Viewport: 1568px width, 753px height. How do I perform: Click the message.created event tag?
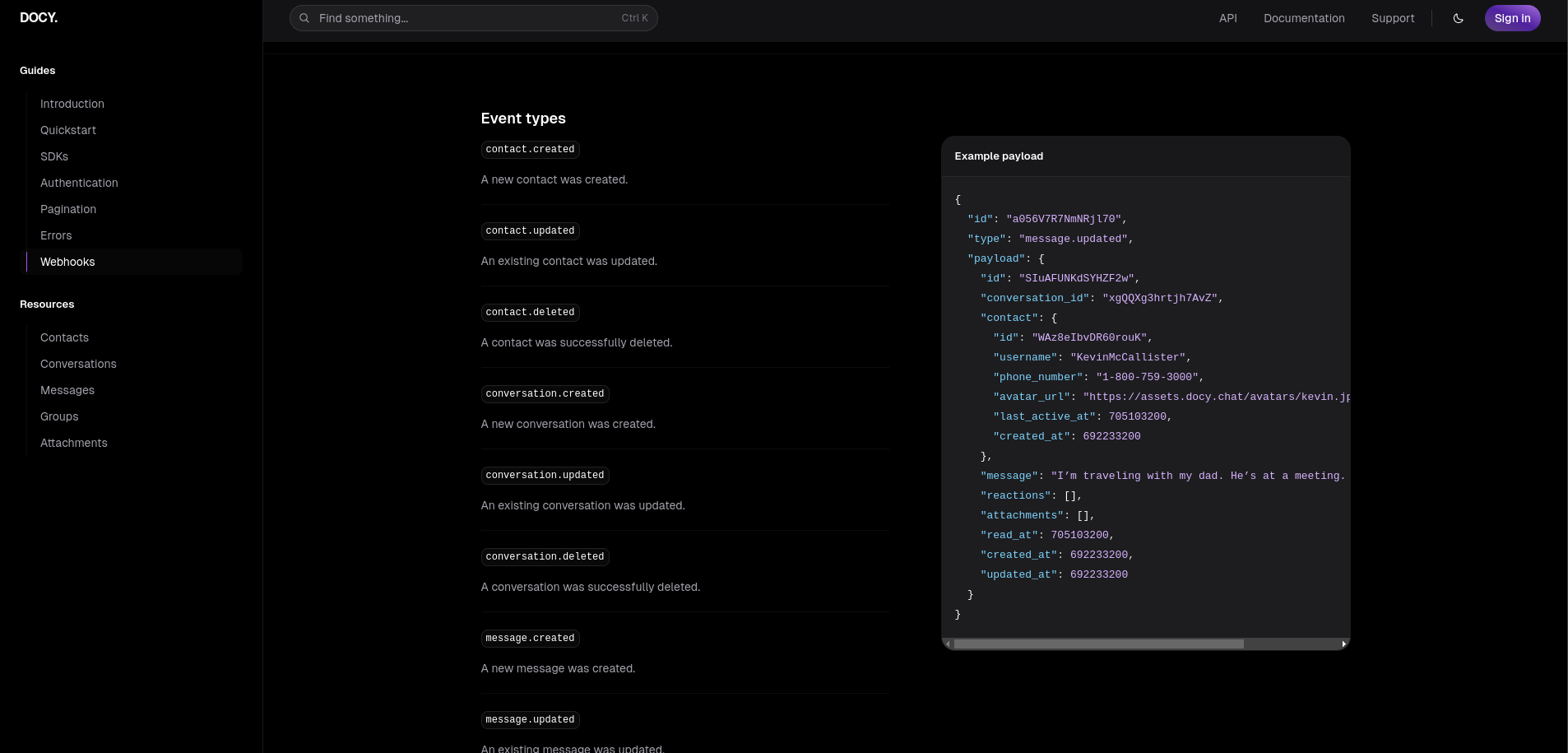tap(530, 638)
